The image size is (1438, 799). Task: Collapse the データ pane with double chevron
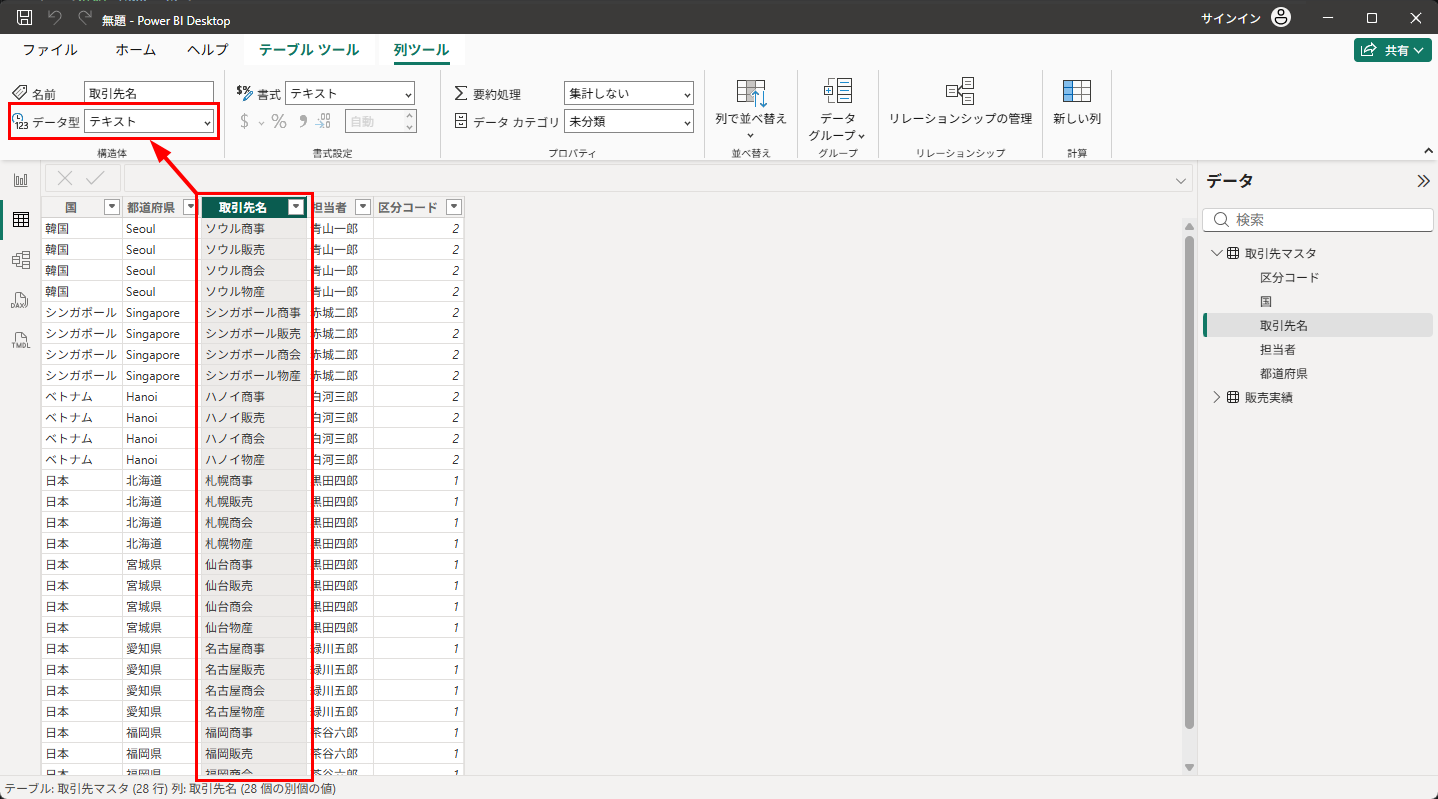click(x=1423, y=181)
